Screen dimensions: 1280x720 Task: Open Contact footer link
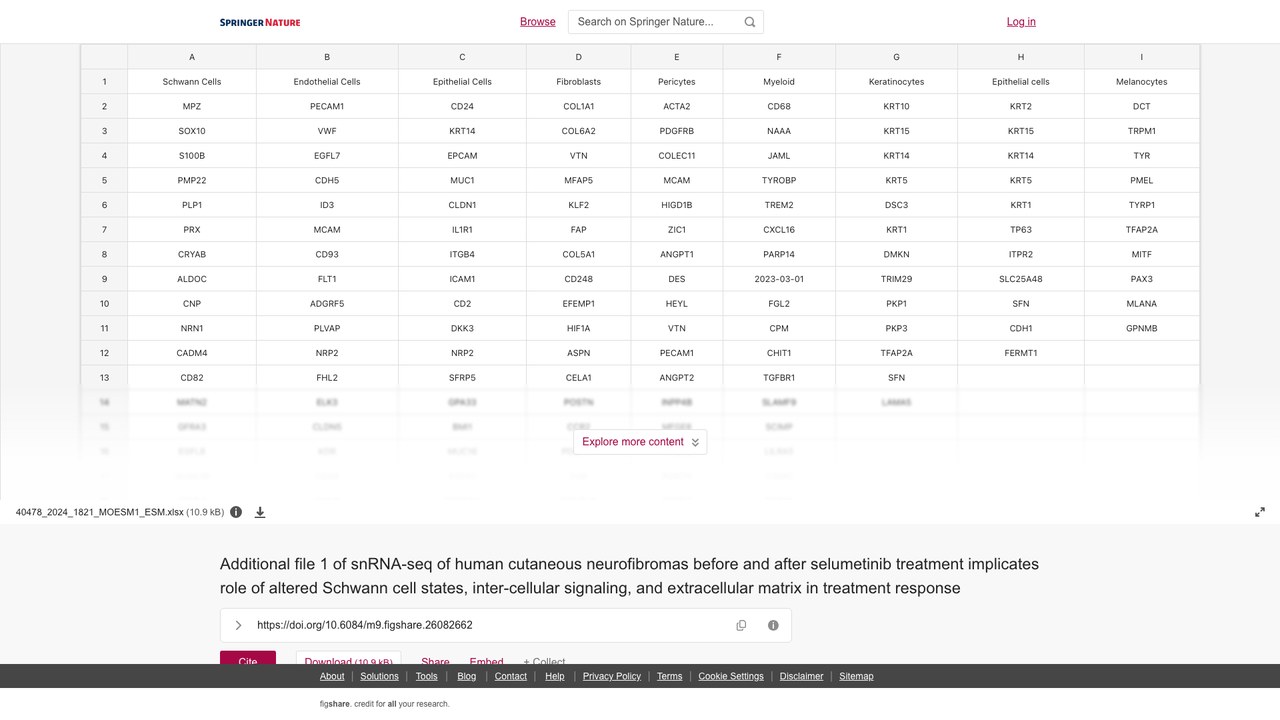[x=511, y=676]
